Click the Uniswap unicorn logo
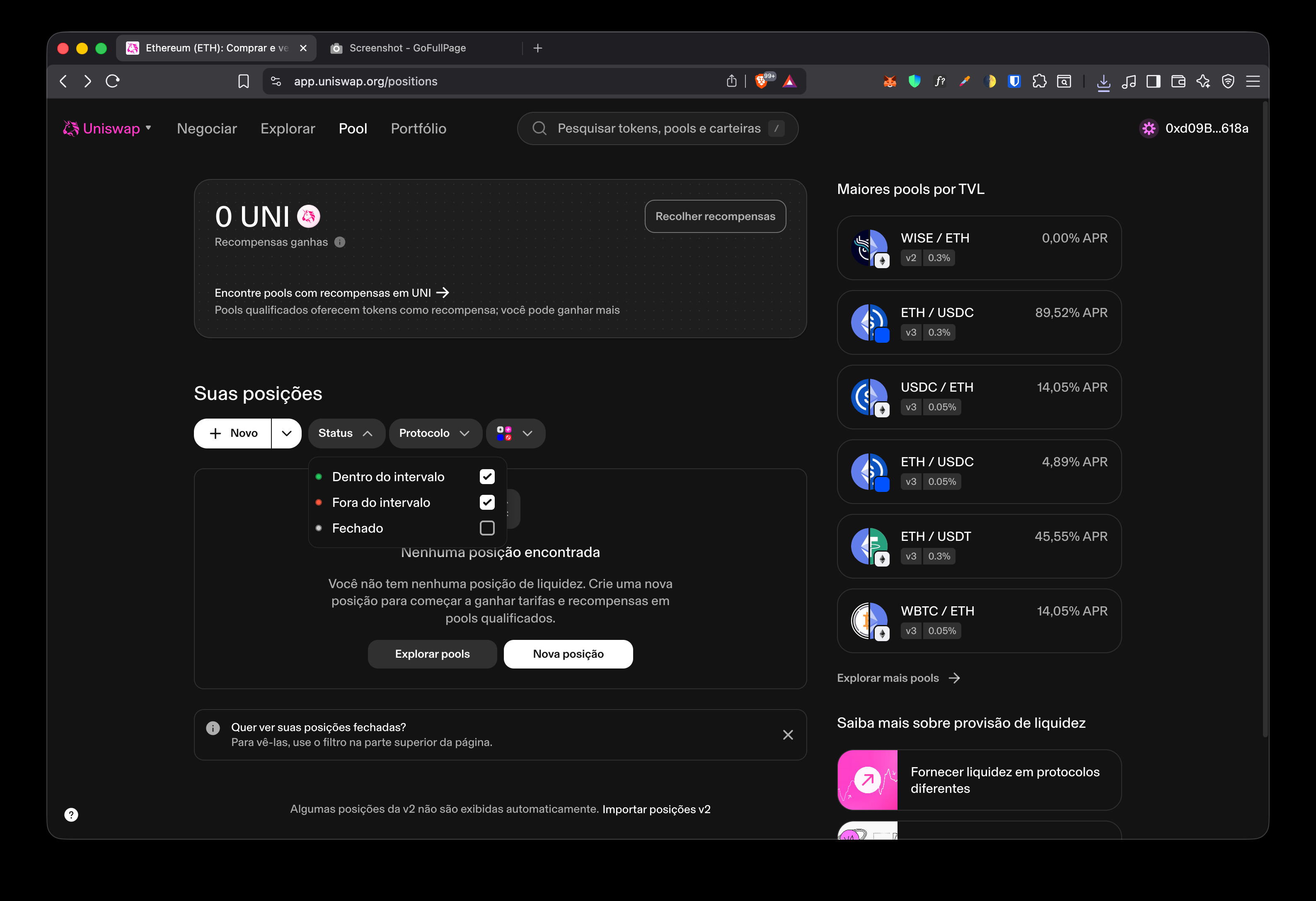This screenshot has height=901, width=1316. pyautogui.click(x=71, y=128)
